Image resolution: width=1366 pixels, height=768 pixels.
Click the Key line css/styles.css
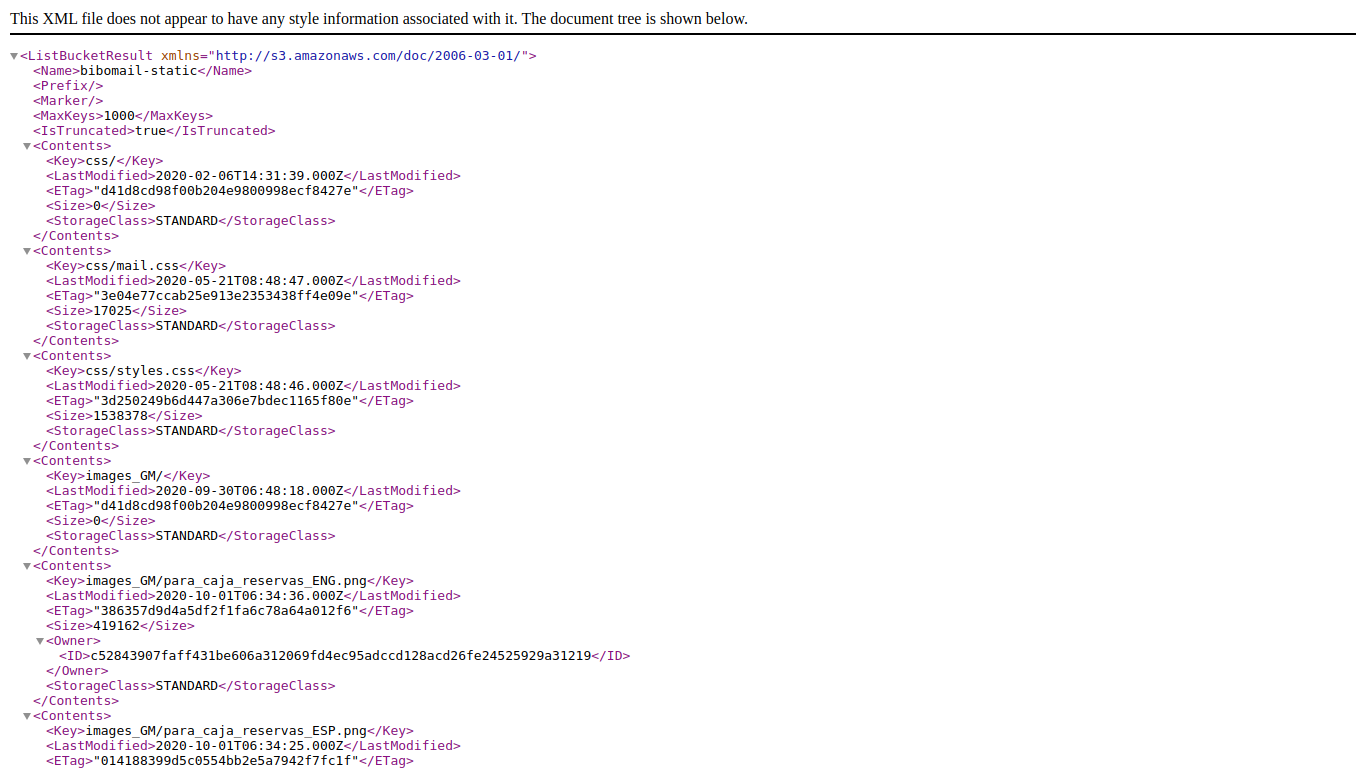143,371
